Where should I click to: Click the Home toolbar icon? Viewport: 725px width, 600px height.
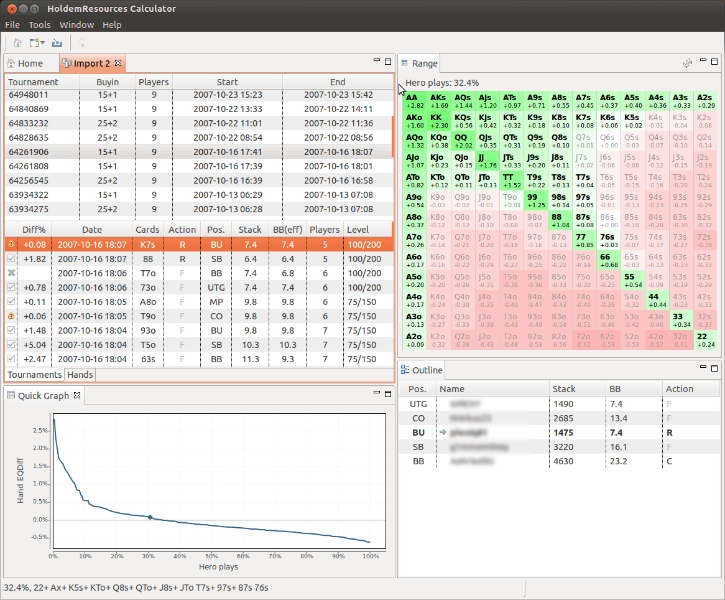point(17,43)
